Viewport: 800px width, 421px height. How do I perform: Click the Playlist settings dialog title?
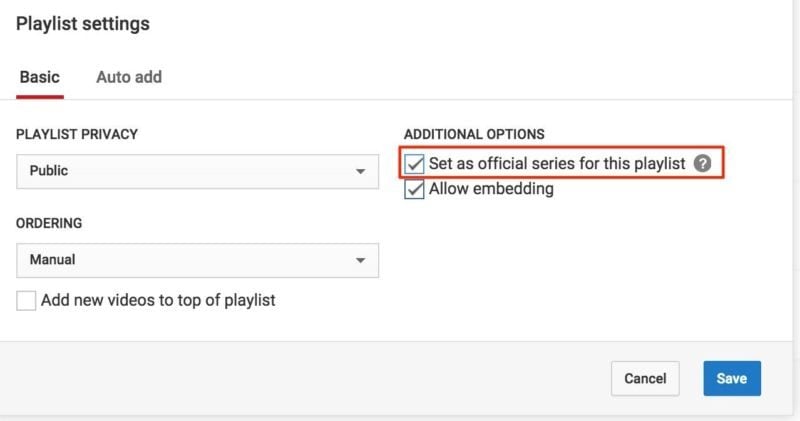pyautogui.click(x=83, y=23)
